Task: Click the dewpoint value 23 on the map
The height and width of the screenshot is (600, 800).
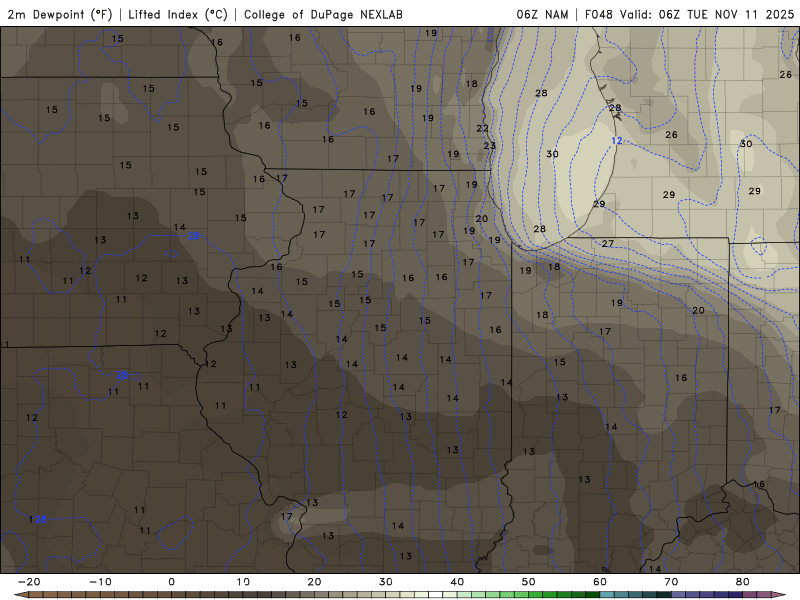Action: click(x=489, y=145)
